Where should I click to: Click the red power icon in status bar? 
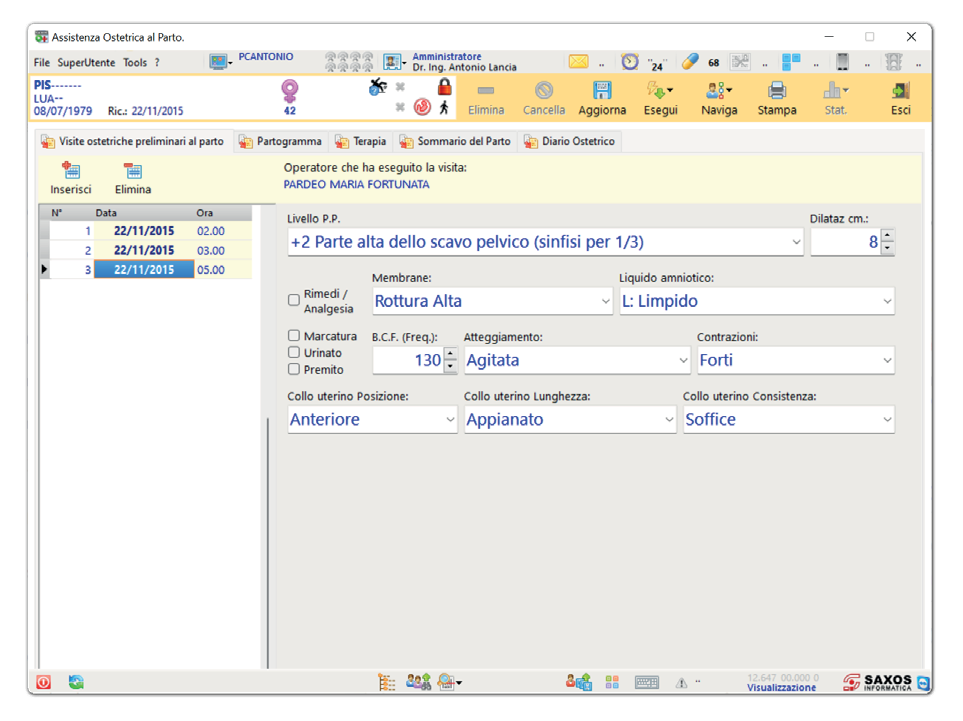coord(44,682)
